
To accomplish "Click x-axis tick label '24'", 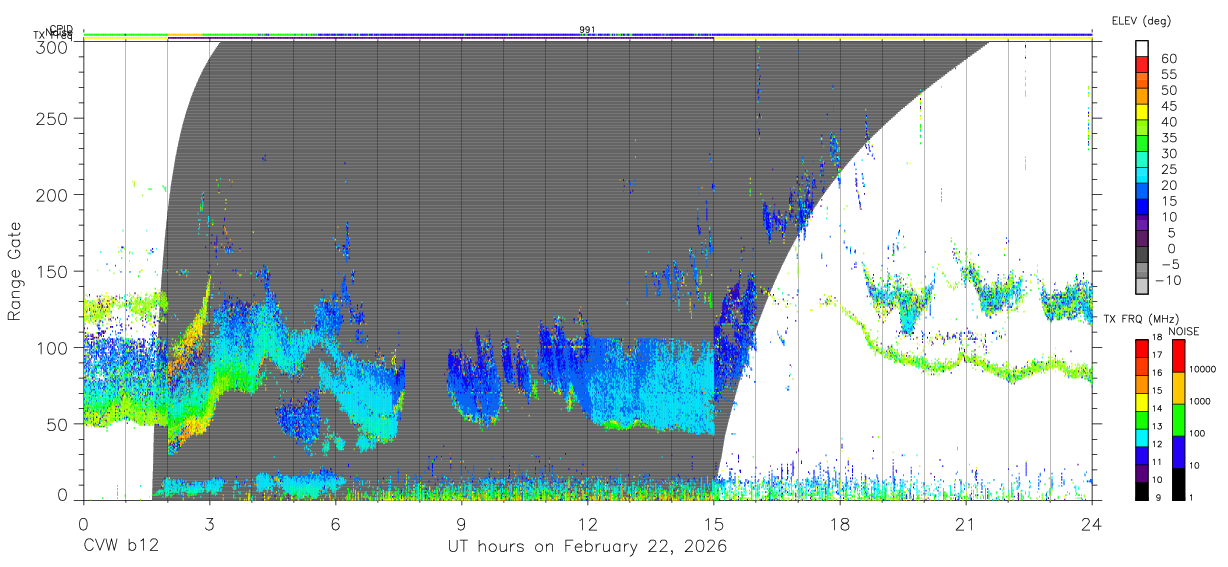I will [x=1091, y=524].
